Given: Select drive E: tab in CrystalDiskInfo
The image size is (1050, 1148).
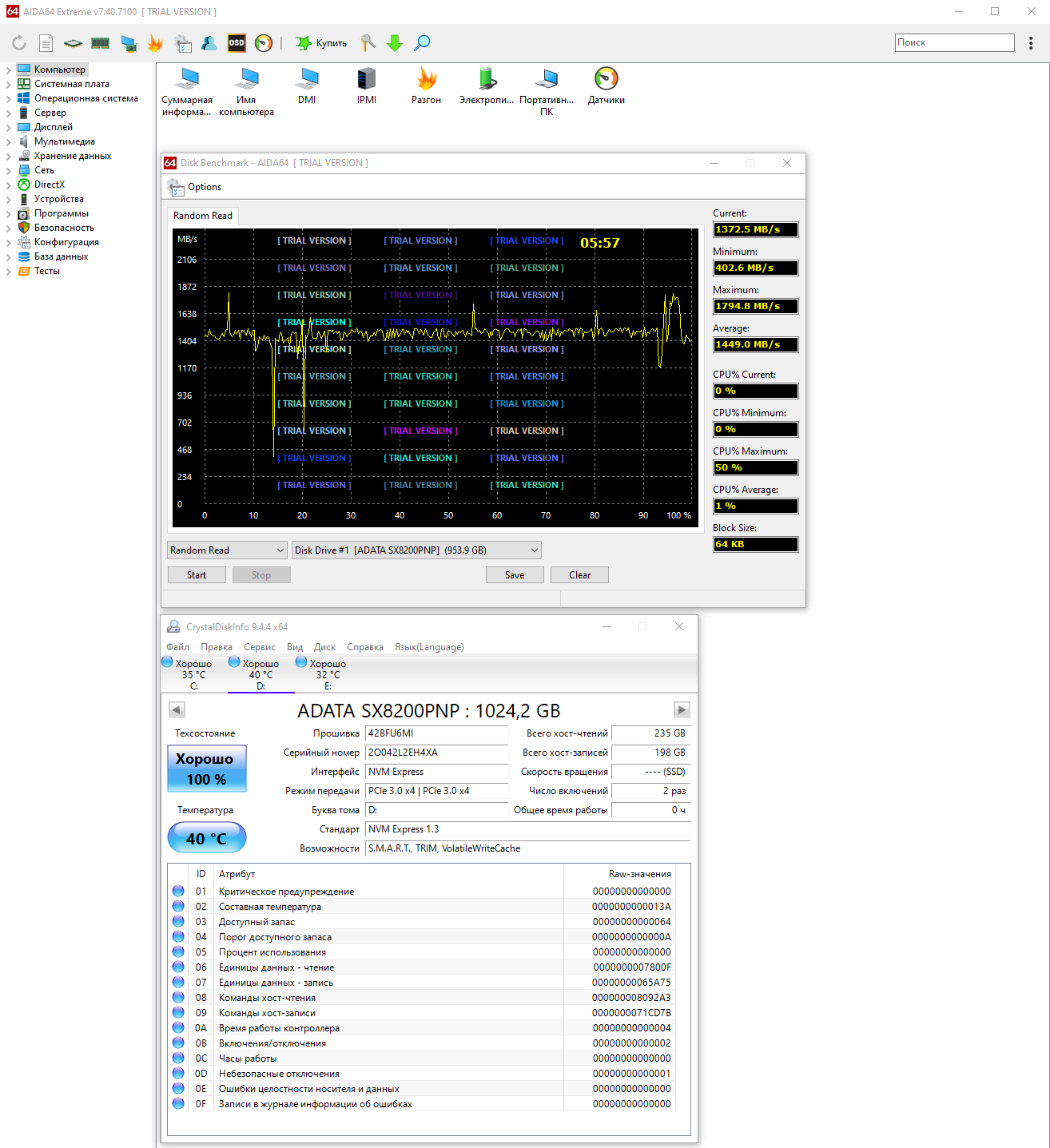Looking at the screenshot, I should click(327, 674).
